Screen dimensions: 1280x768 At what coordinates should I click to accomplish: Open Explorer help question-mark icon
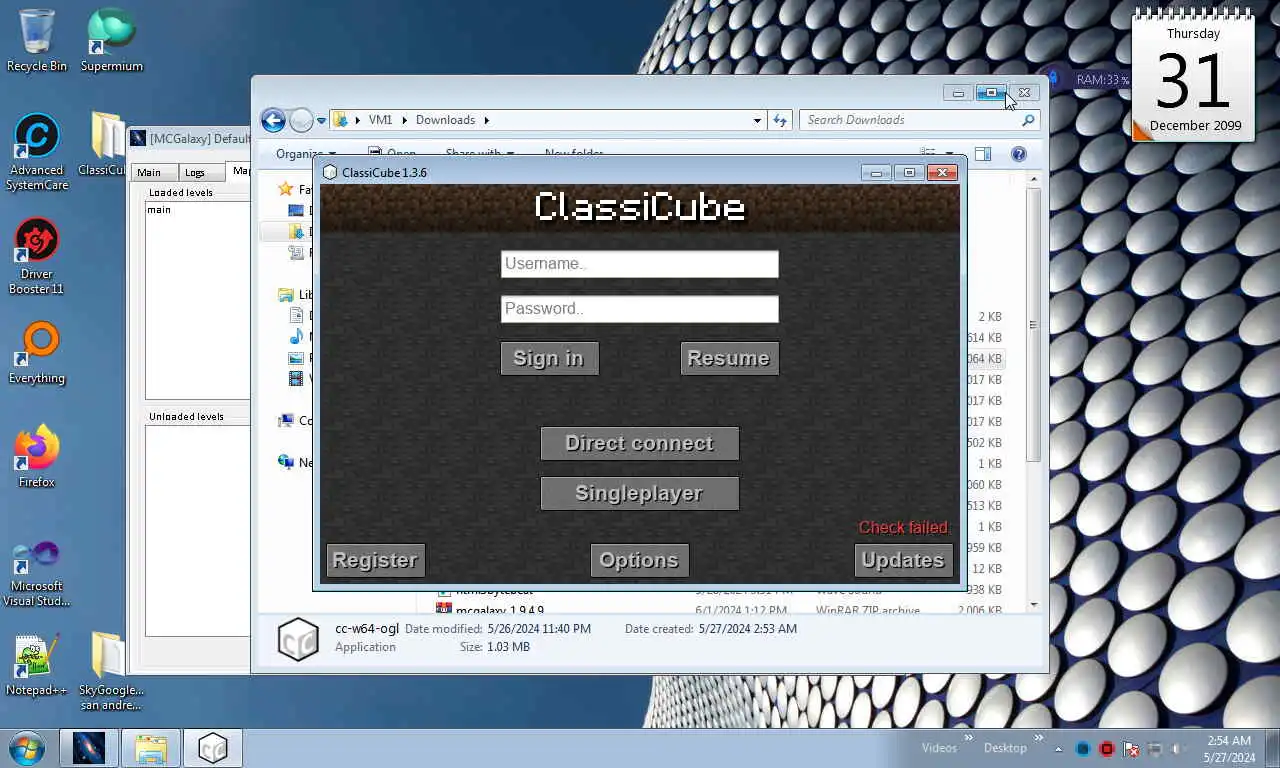1018,154
